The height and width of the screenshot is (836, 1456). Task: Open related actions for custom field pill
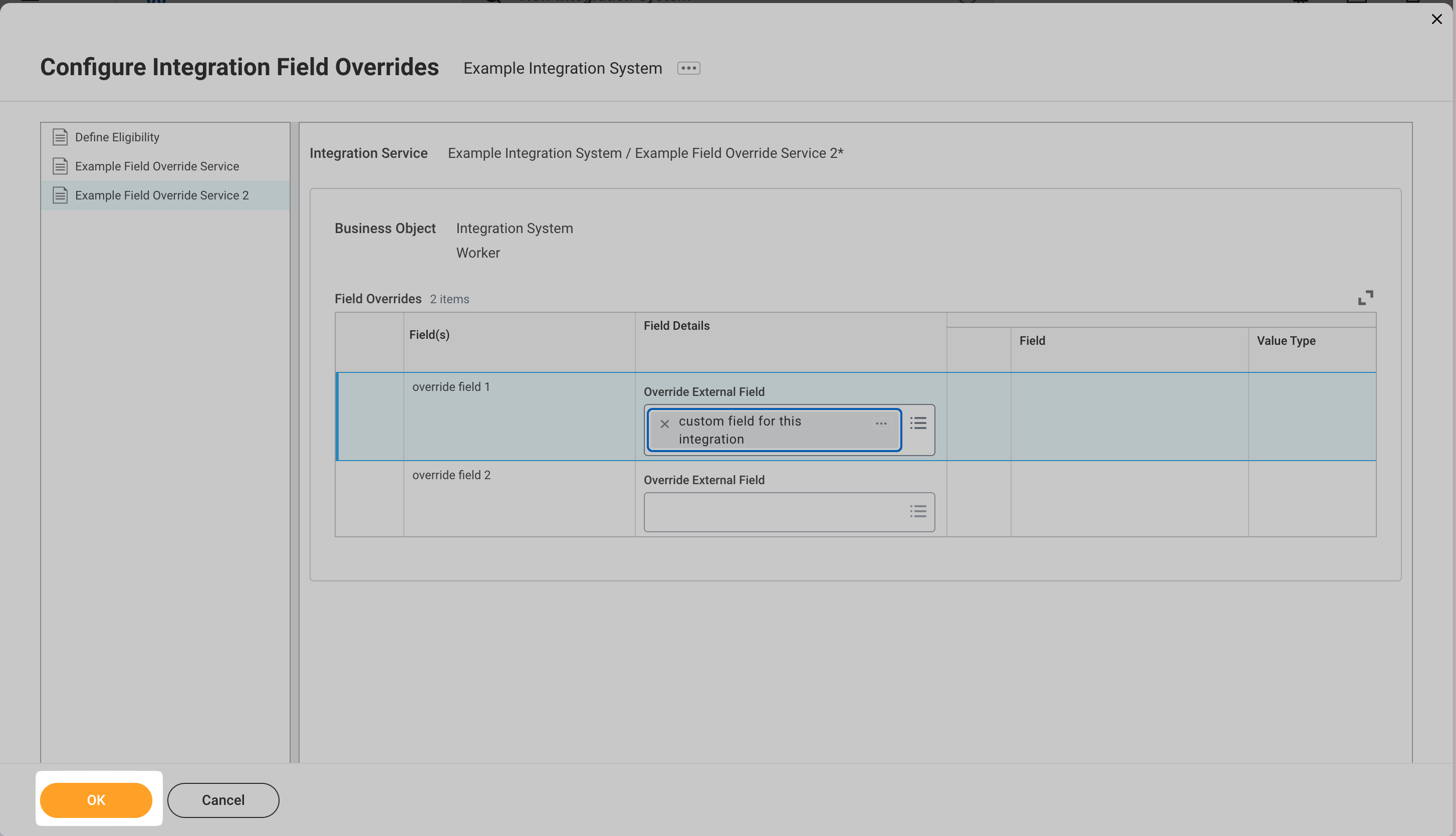tap(881, 423)
